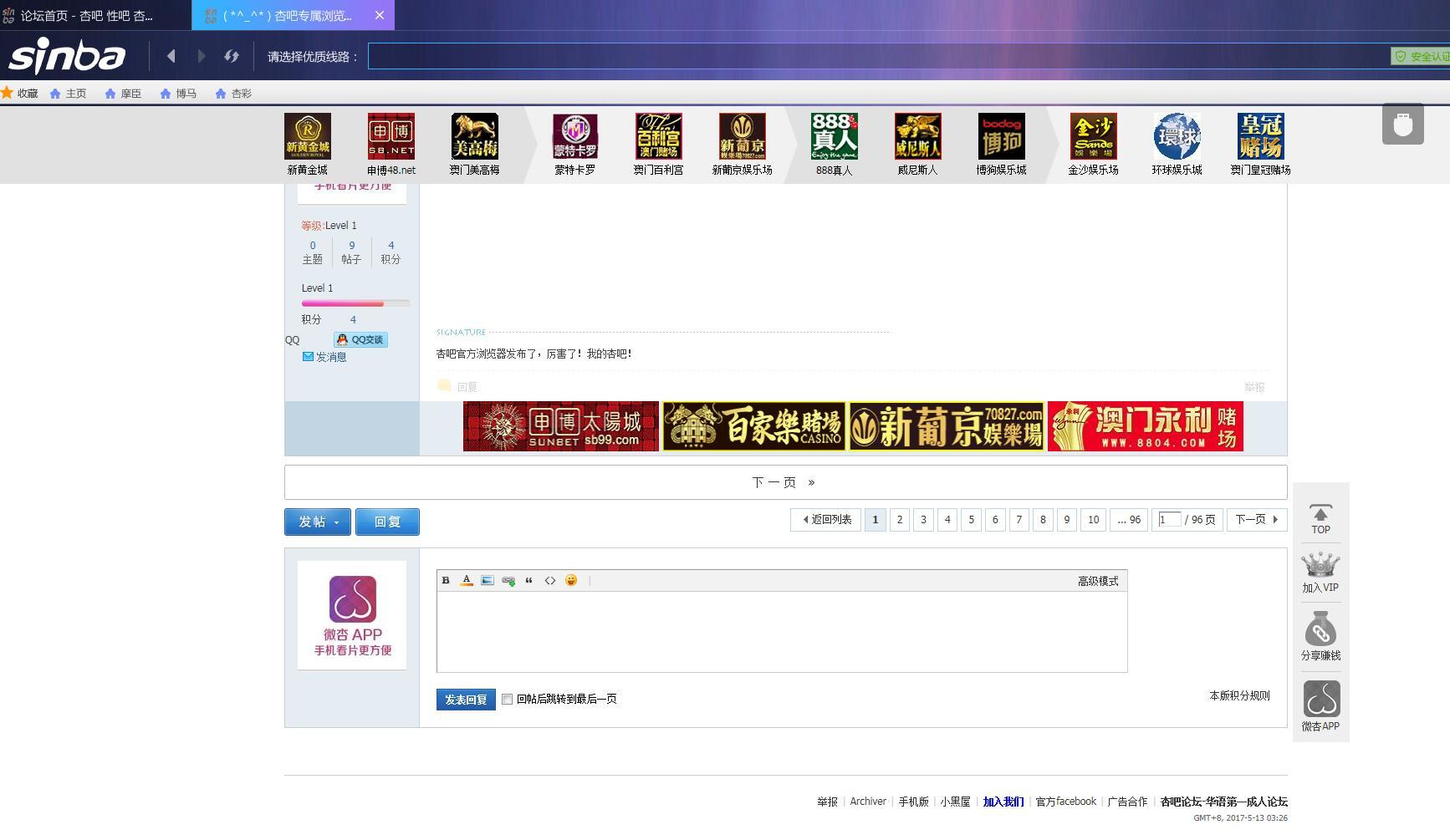The height and width of the screenshot is (840, 1450).
Task: Click the wide 下一页 » bar
Action: [785, 482]
